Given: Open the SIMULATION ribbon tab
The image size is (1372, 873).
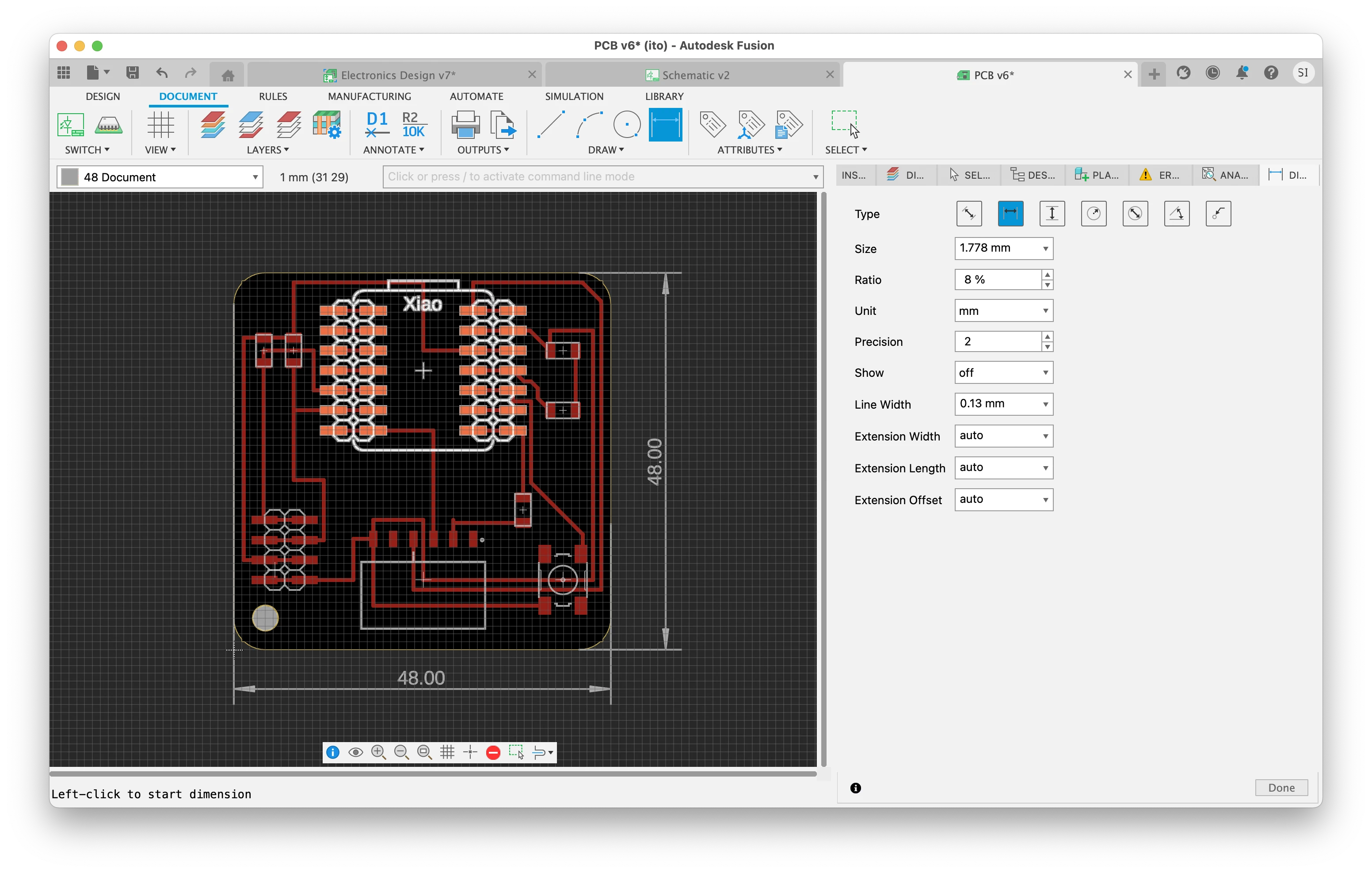Looking at the screenshot, I should [574, 96].
